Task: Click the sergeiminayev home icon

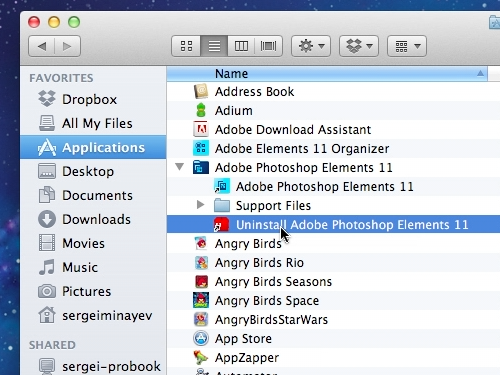Action: pyautogui.click(x=47, y=315)
